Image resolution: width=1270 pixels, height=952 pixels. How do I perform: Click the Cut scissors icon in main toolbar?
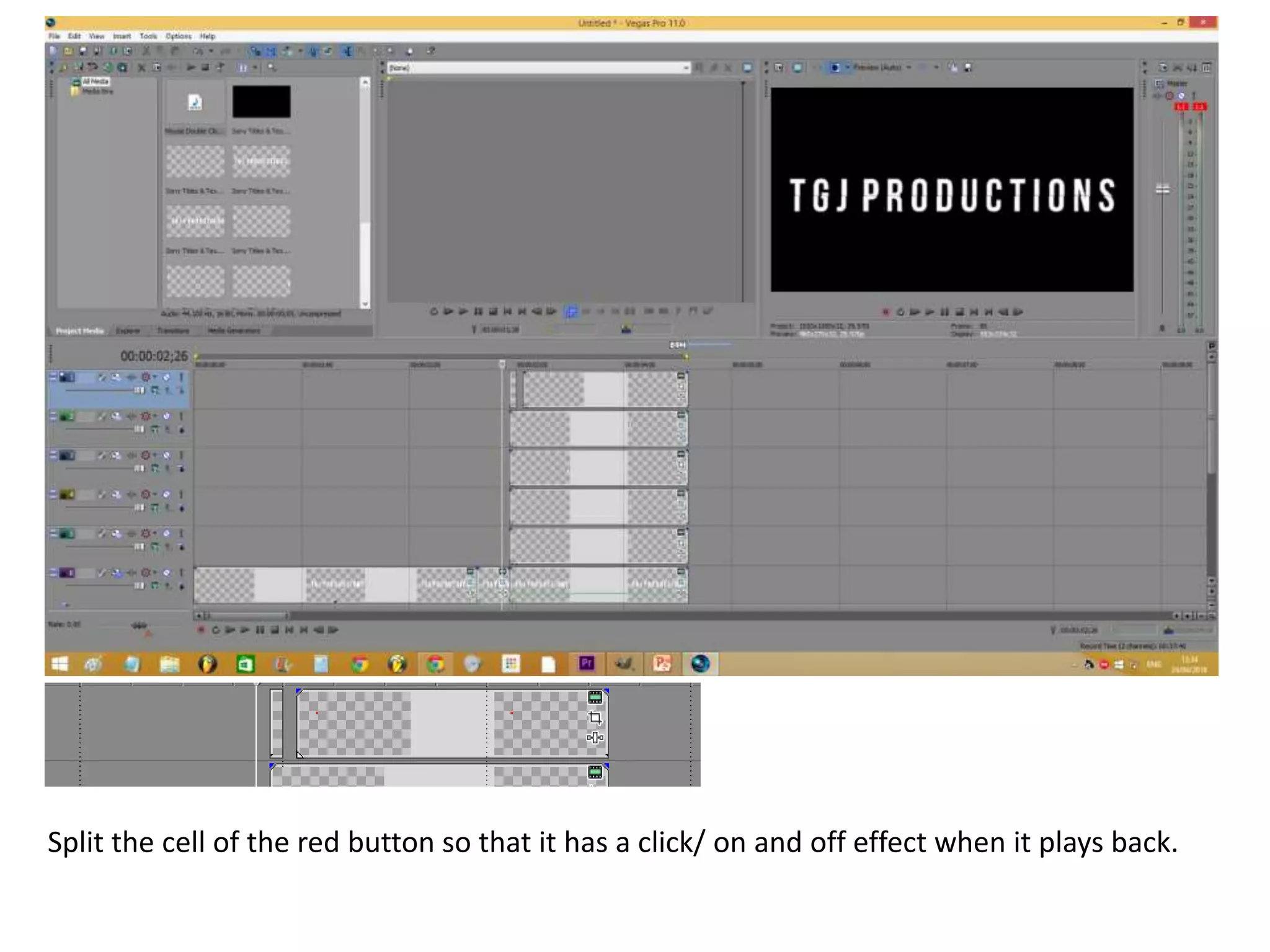click(x=146, y=51)
